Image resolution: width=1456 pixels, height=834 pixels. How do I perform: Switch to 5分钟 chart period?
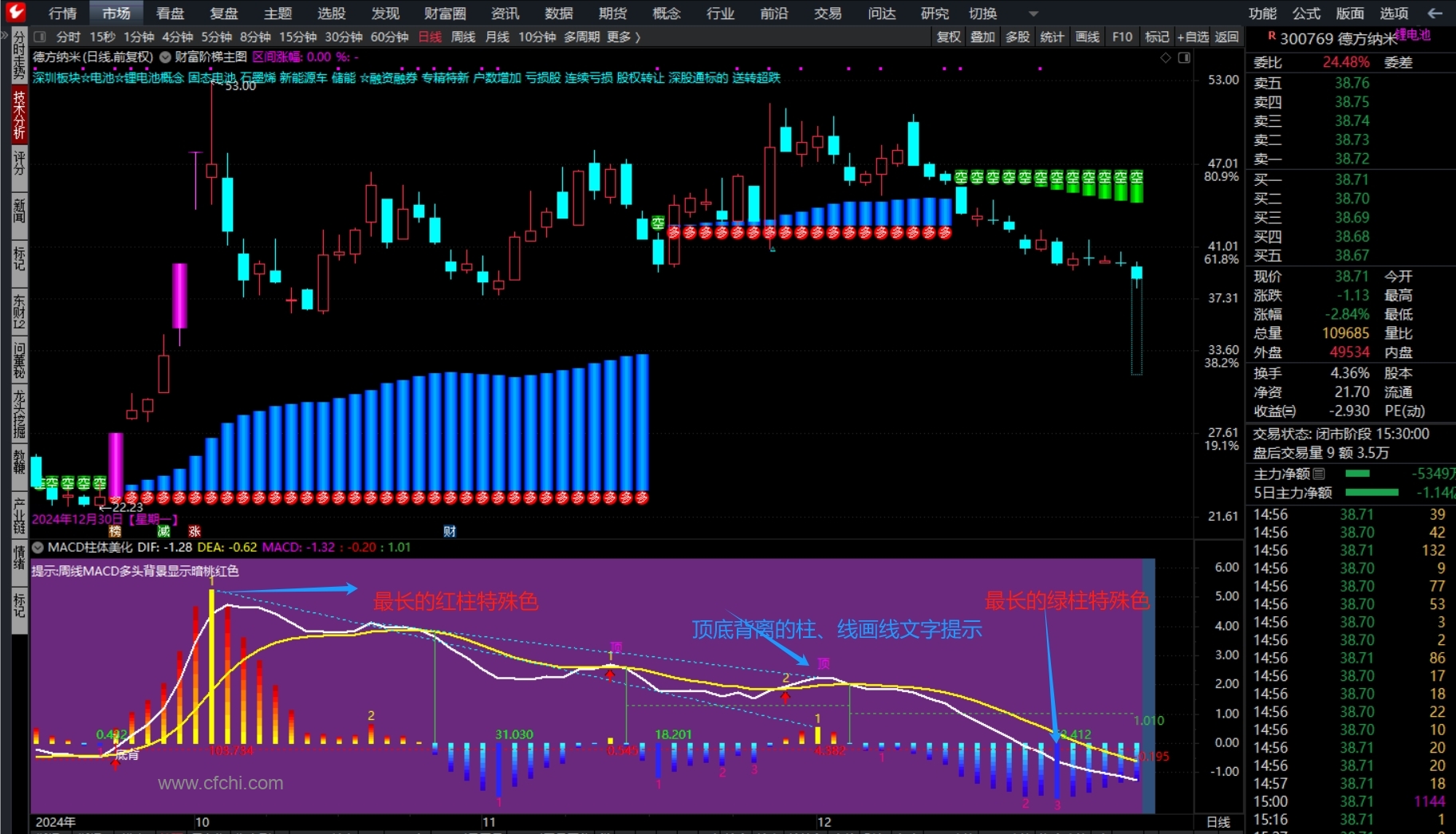[216, 37]
